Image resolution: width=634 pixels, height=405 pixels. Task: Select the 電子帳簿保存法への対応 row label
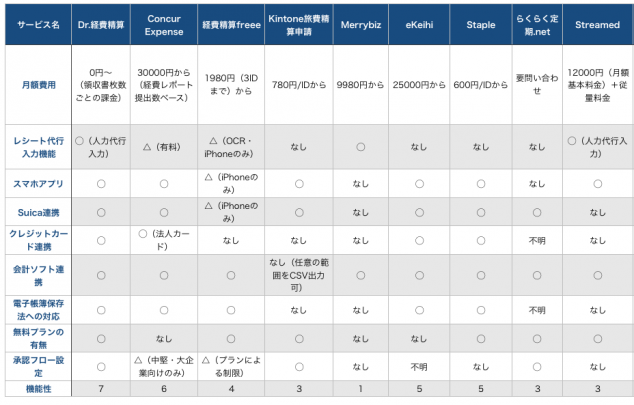38,310
